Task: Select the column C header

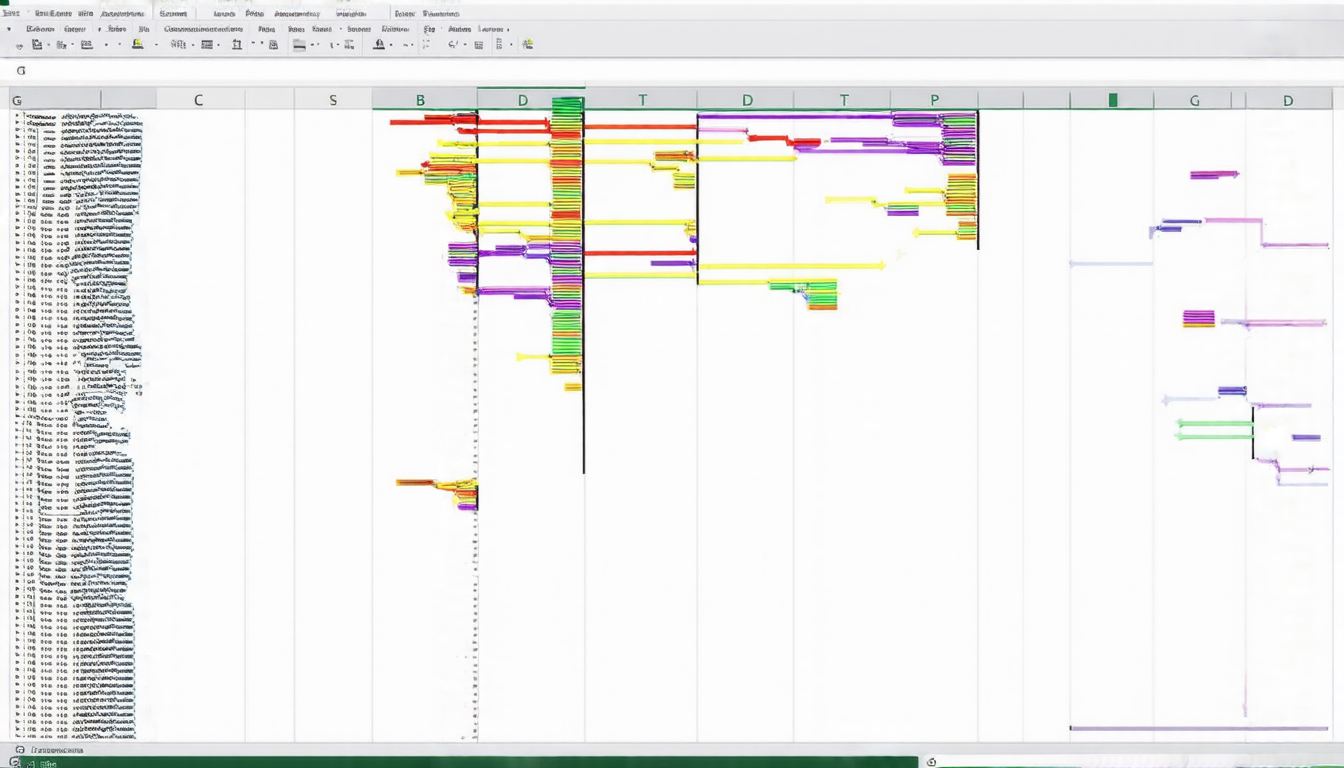Action: point(198,100)
